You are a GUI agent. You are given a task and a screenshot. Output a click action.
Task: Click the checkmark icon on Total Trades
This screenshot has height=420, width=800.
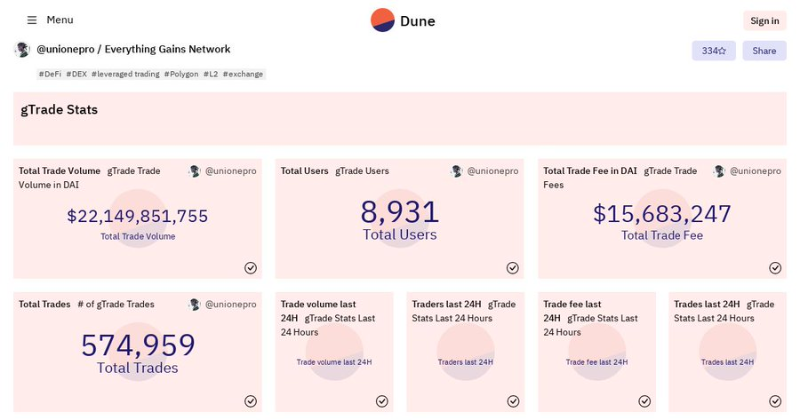250,401
